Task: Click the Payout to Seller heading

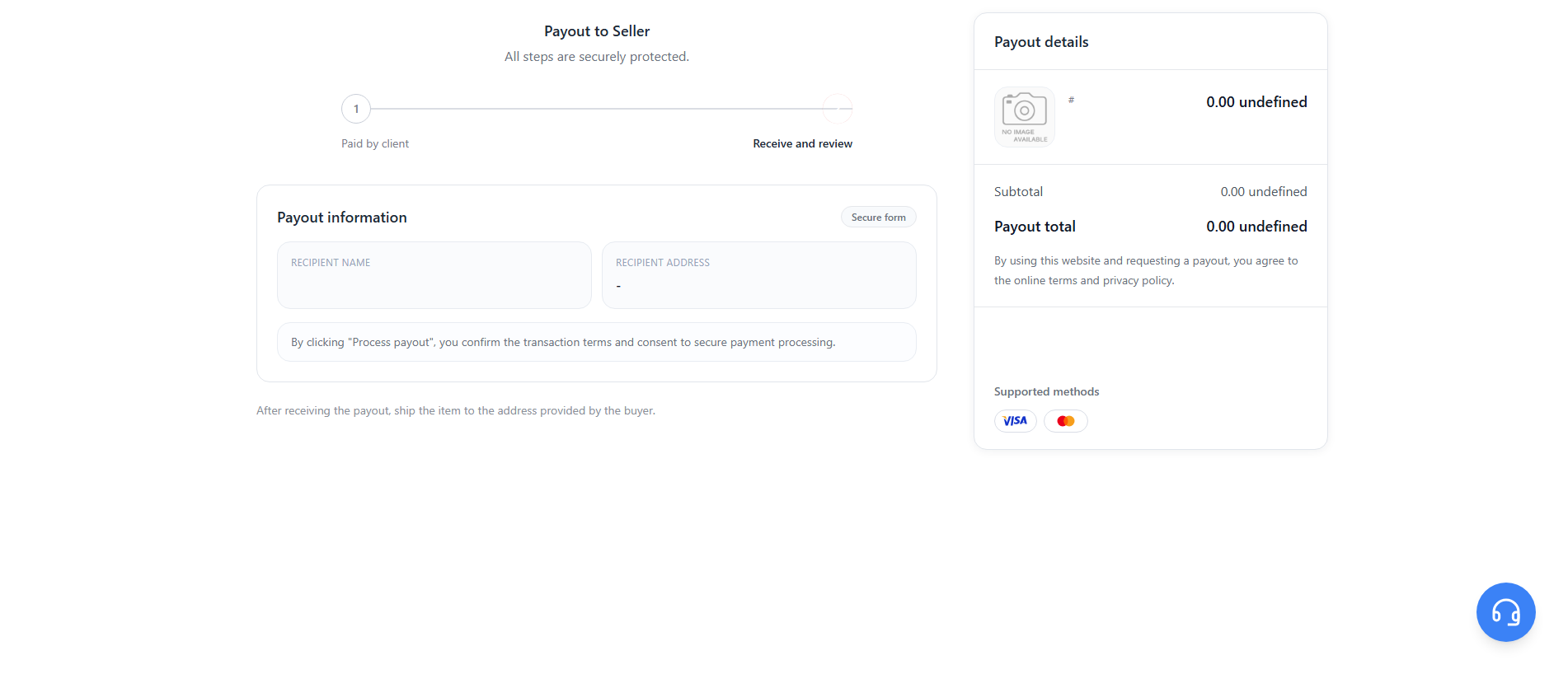Action: pyautogui.click(x=597, y=31)
